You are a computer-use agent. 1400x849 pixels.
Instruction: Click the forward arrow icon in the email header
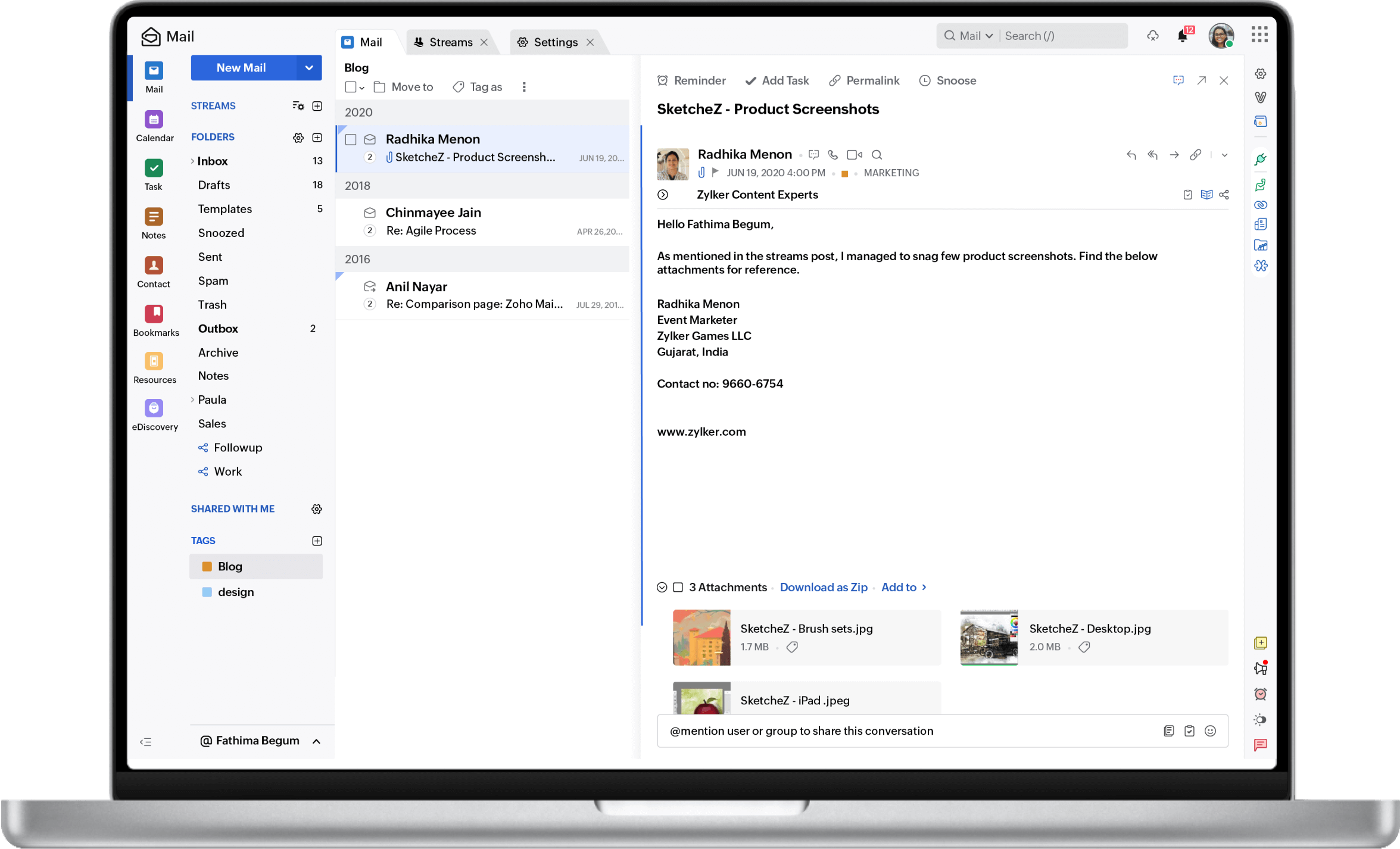(x=1174, y=155)
